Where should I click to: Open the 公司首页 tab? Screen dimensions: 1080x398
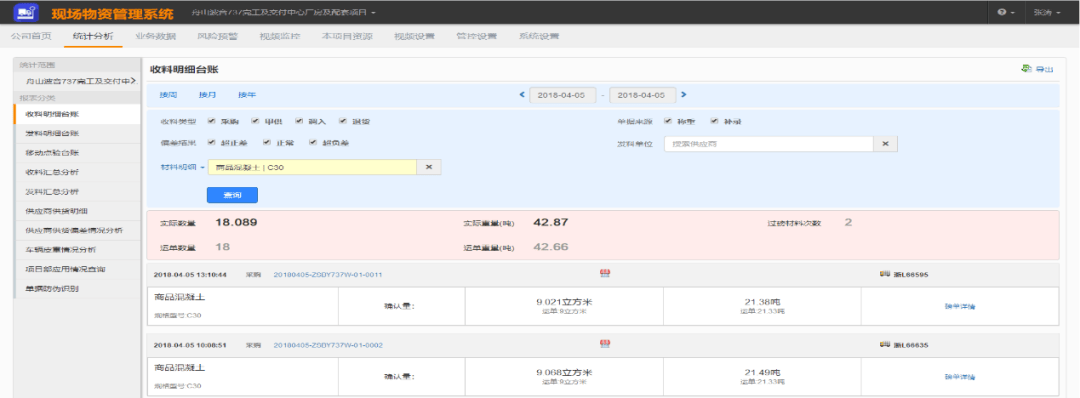(32, 36)
